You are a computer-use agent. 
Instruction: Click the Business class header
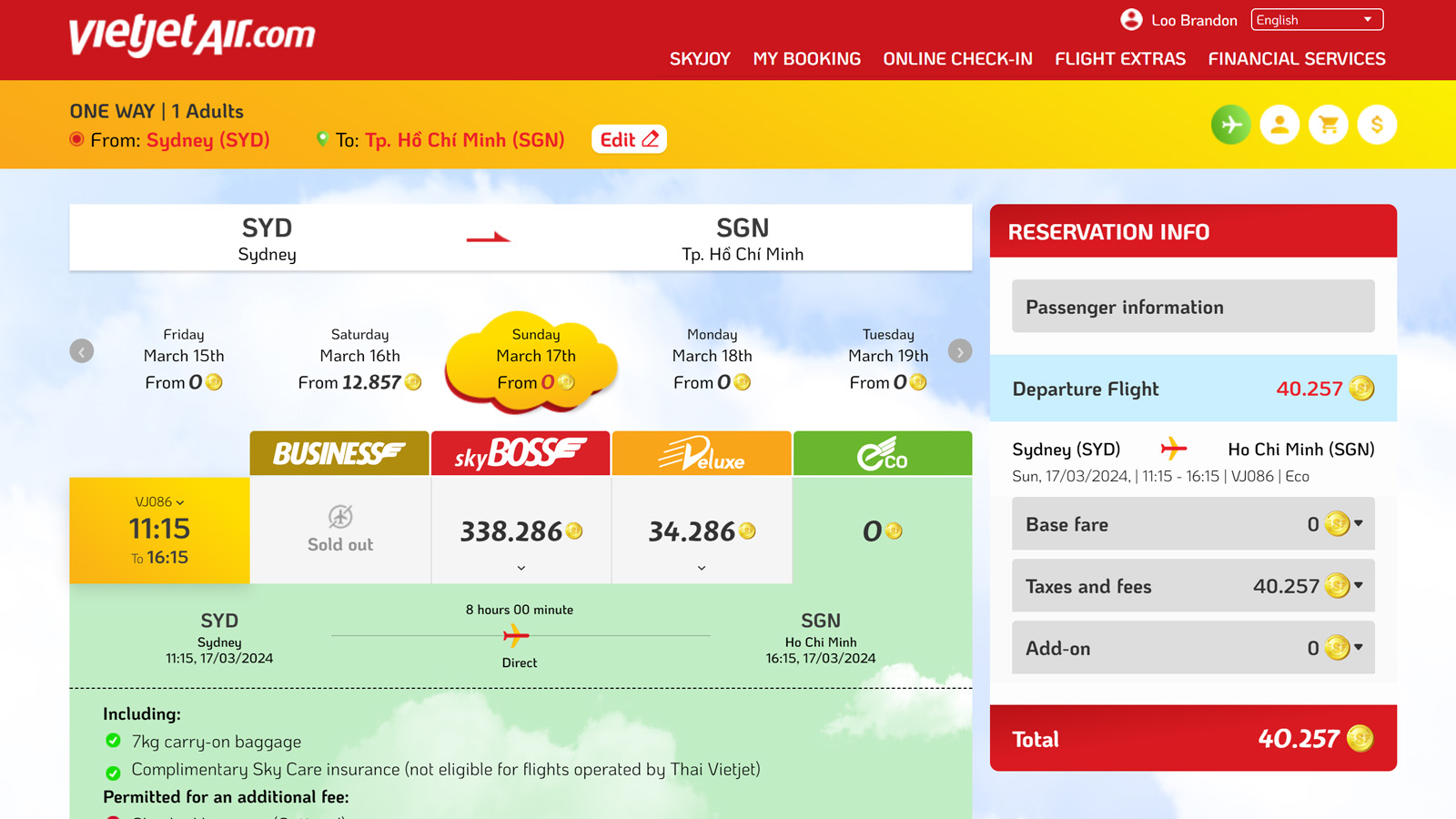[x=339, y=453]
